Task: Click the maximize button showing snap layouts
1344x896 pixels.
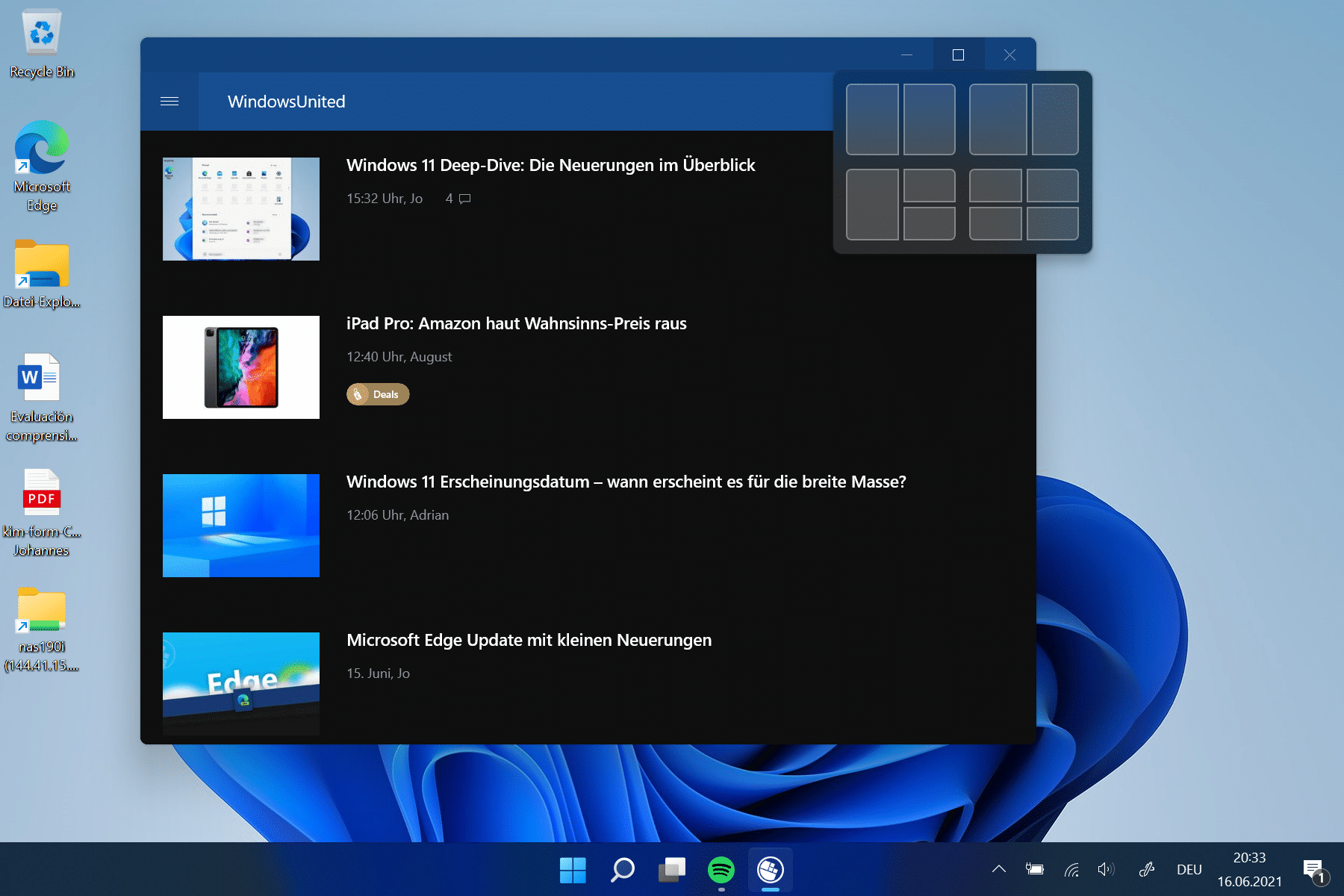Action: pos(959,55)
